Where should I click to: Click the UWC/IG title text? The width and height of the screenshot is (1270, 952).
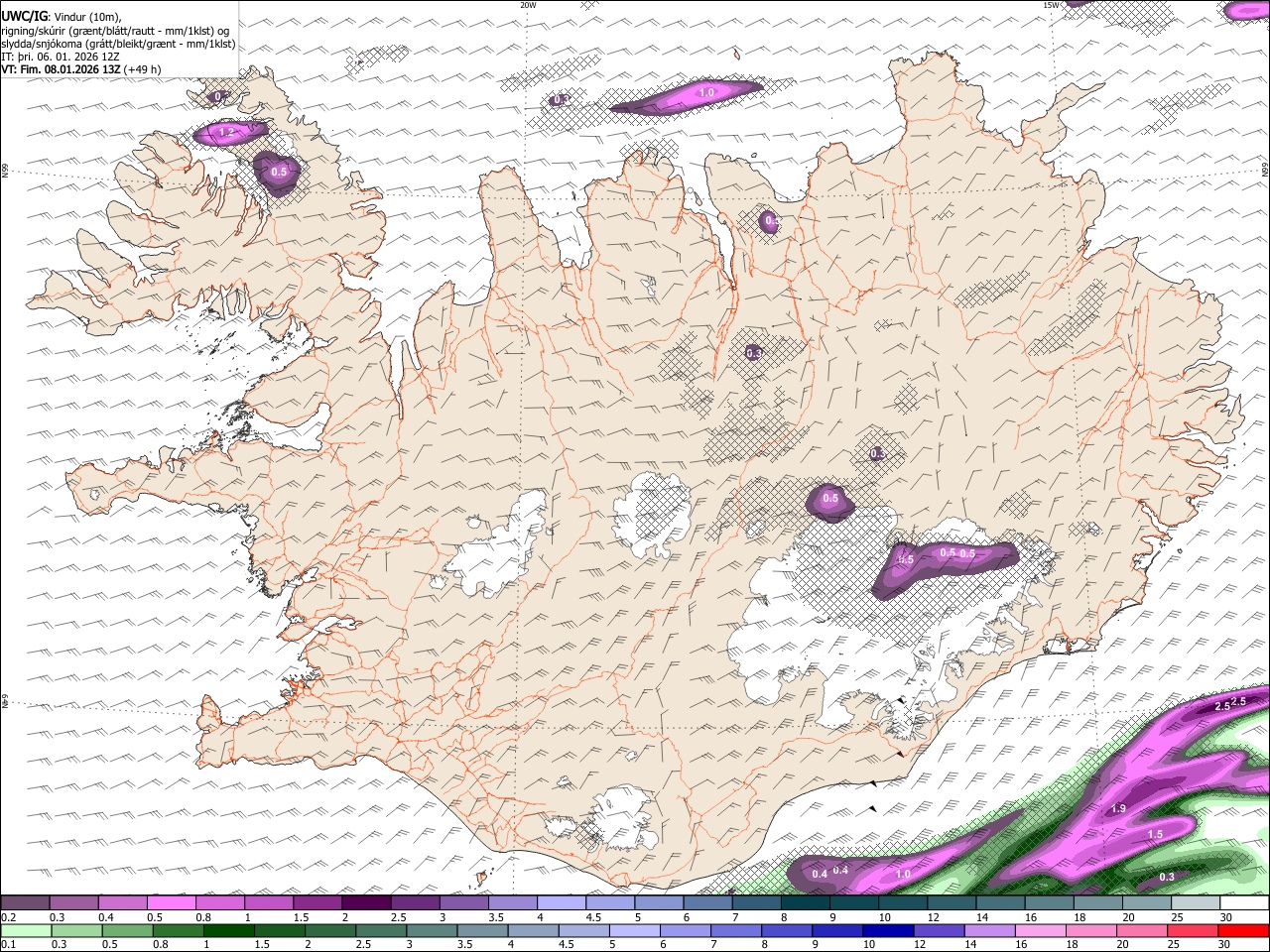[25, 16]
